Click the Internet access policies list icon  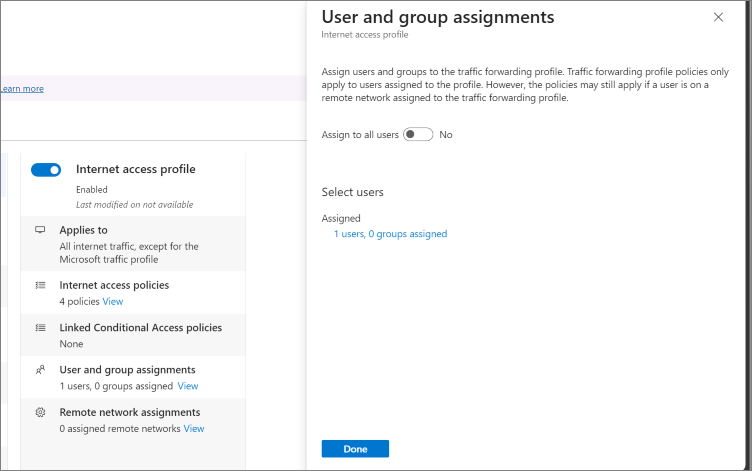point(40,285)
